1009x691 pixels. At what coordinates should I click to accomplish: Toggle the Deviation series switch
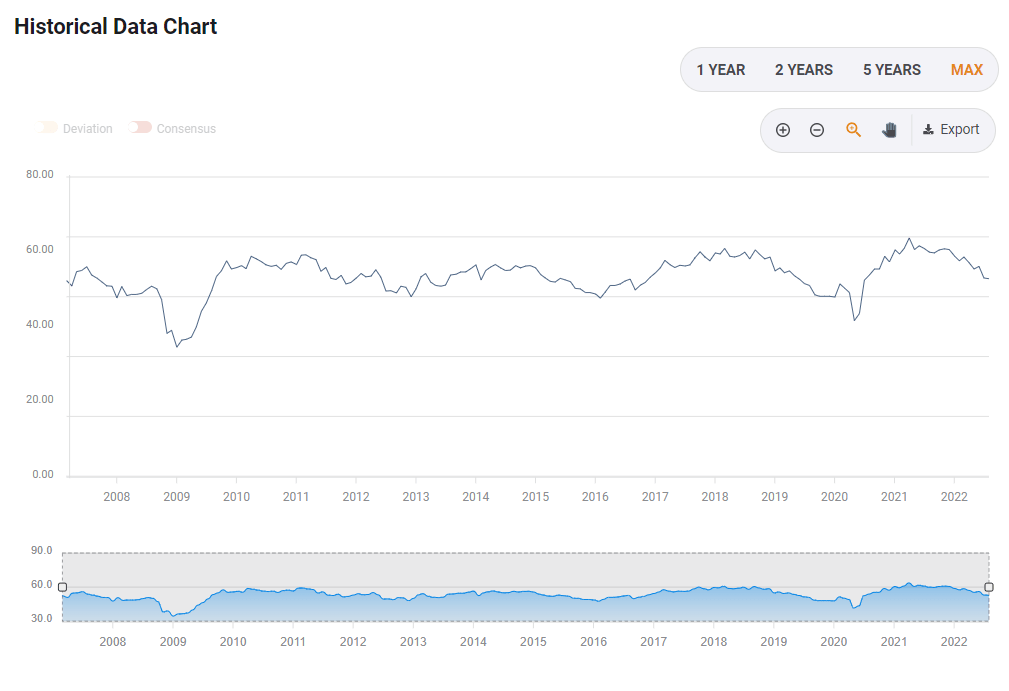click(47, 128)
